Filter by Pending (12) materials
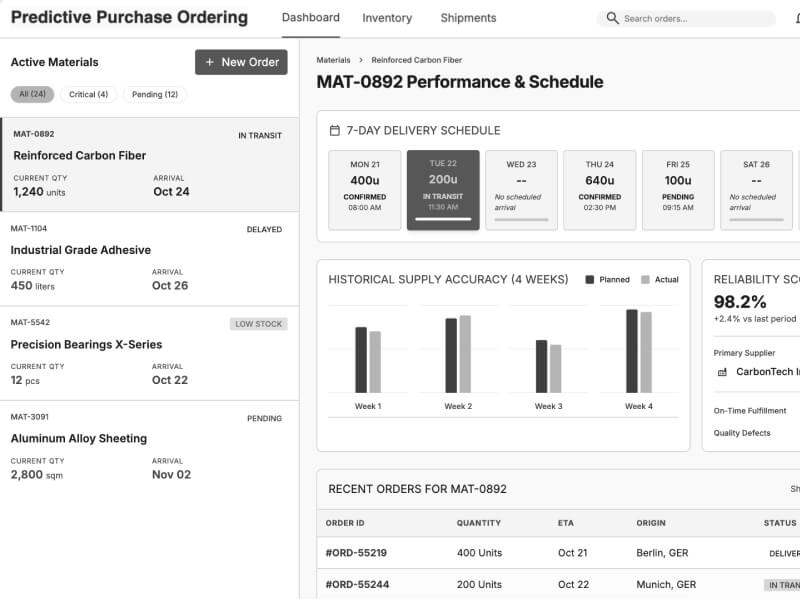This screenshot has width=800, height=600. 155,94
